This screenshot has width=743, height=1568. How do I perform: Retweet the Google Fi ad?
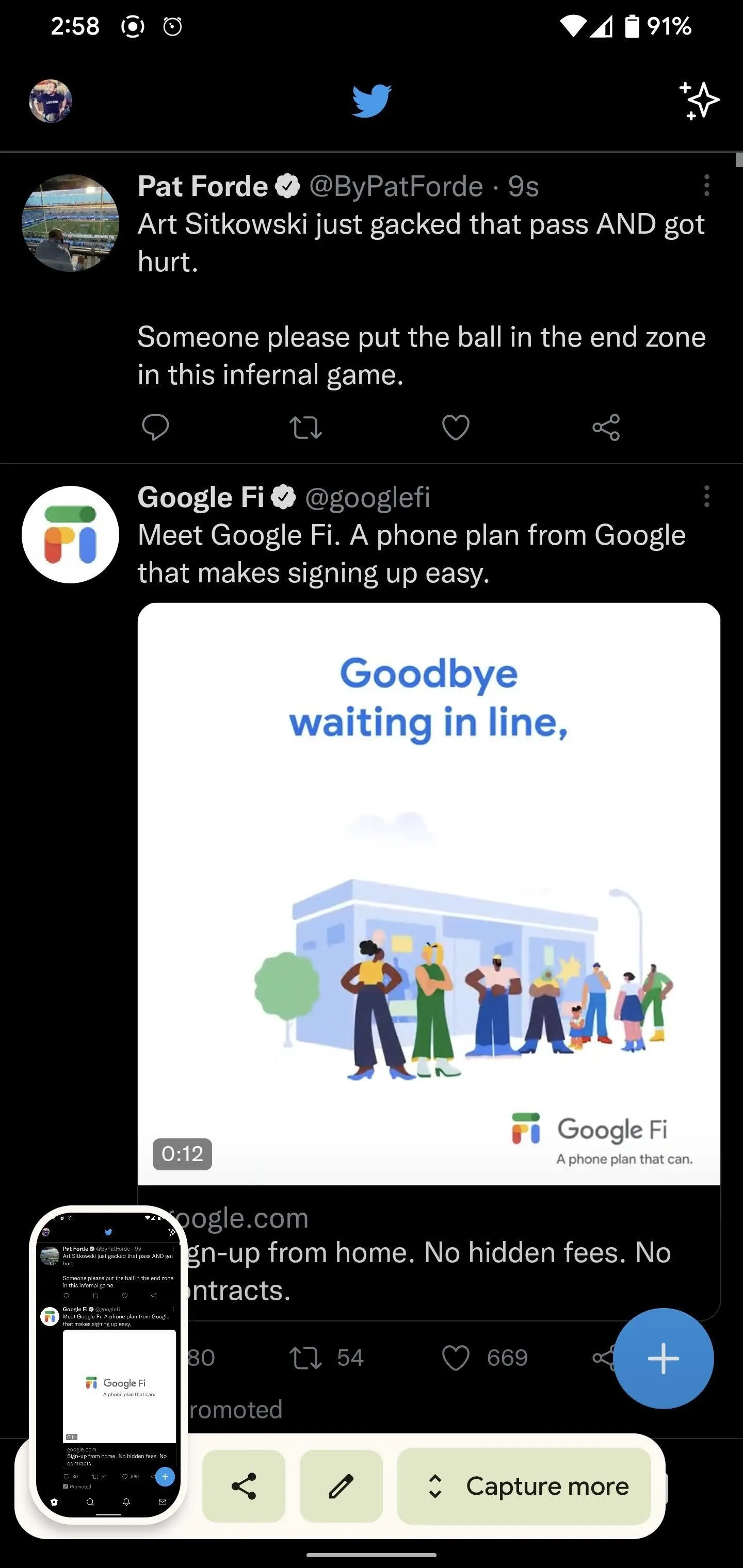[326, 1358]
